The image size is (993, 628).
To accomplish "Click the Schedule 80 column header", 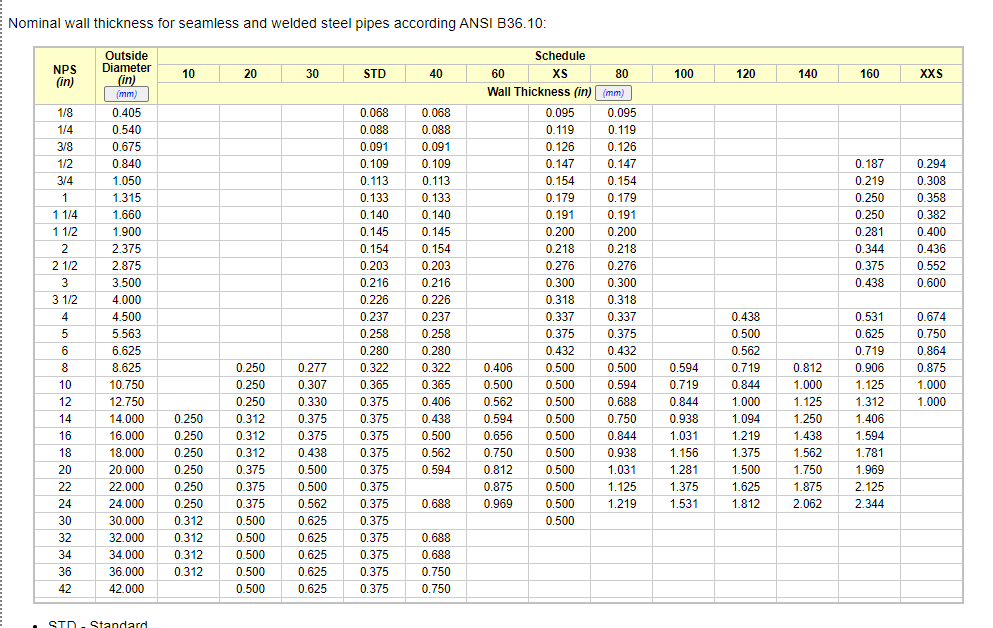I will click(x=622, y=74).
